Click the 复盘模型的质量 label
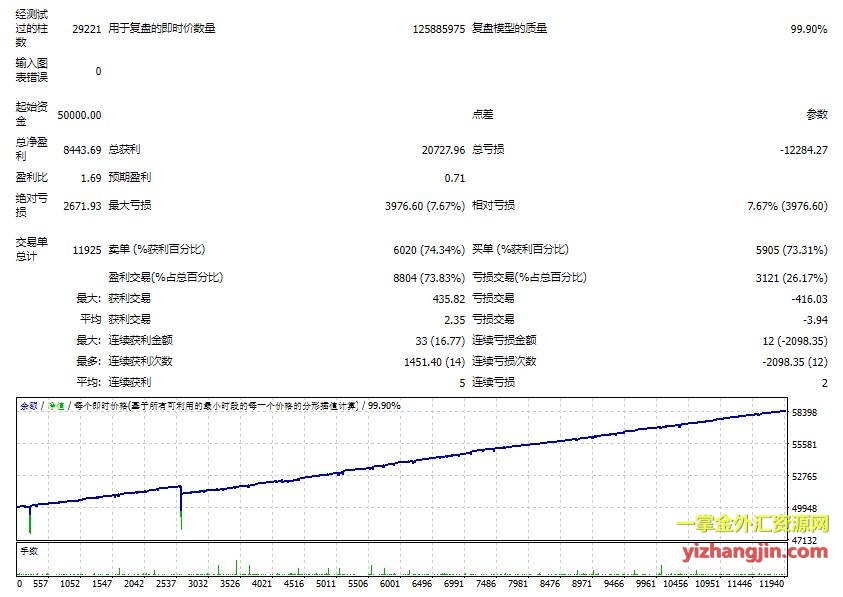Image resolution: width=843 pixels, height=597 pixels. click(x=509, y=28)
